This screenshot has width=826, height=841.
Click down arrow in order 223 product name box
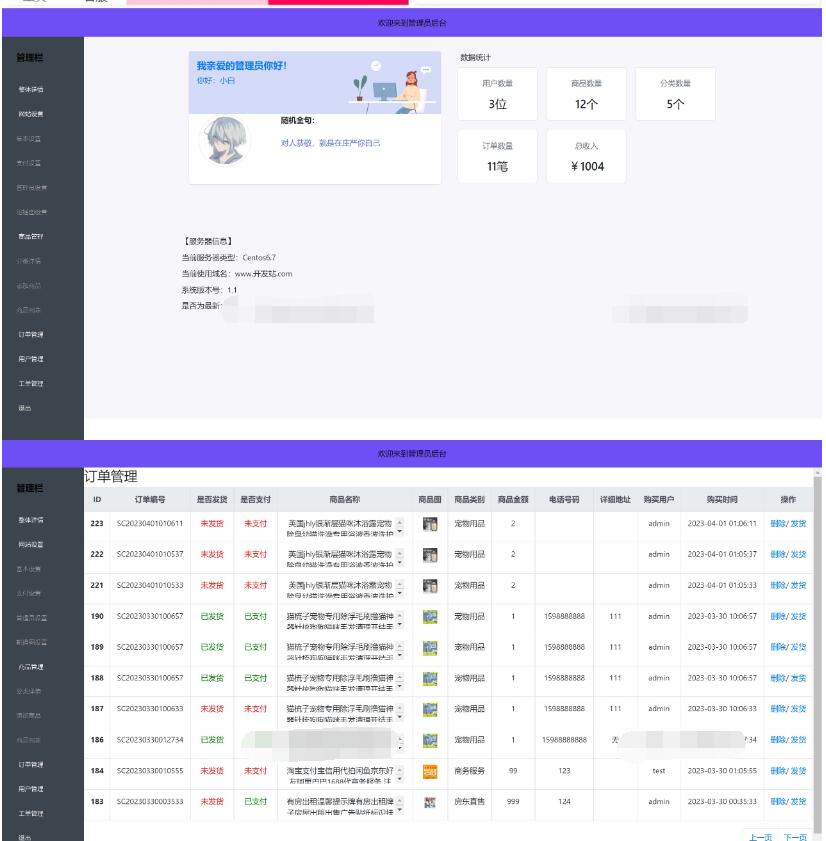tap(401, 529)
